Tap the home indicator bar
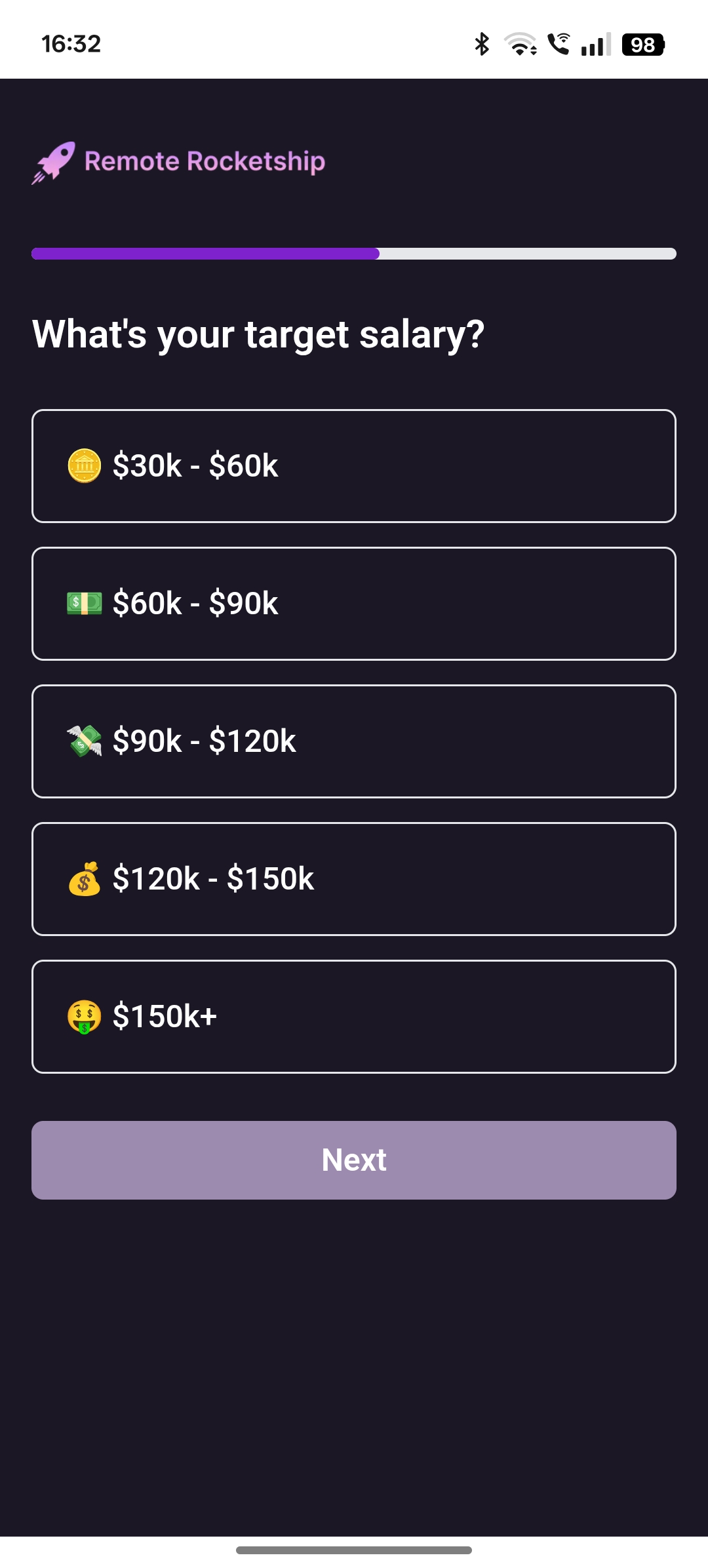This screenshot has width=708, height=1568. click(354, 1550)
